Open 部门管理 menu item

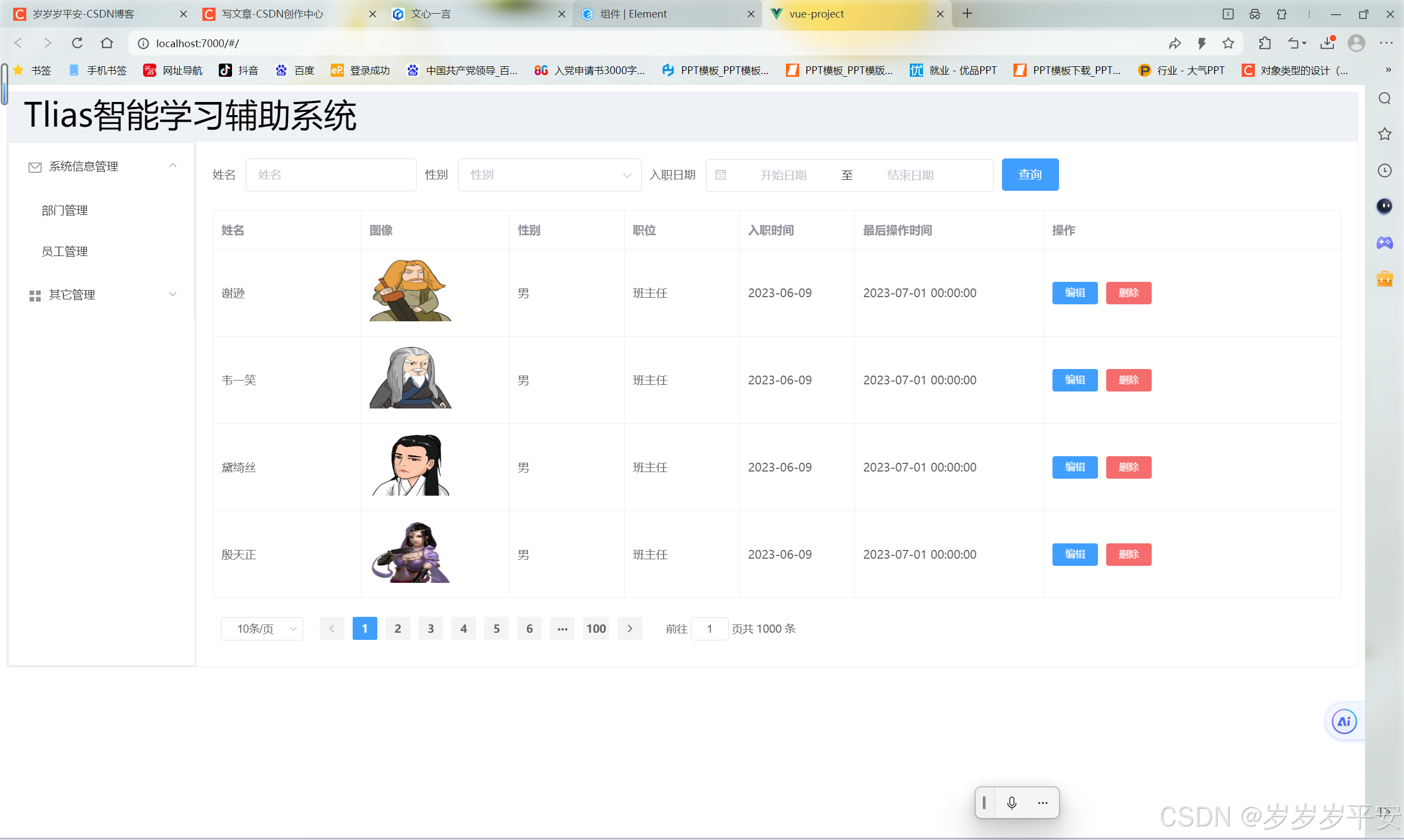(x=65, y=211)
